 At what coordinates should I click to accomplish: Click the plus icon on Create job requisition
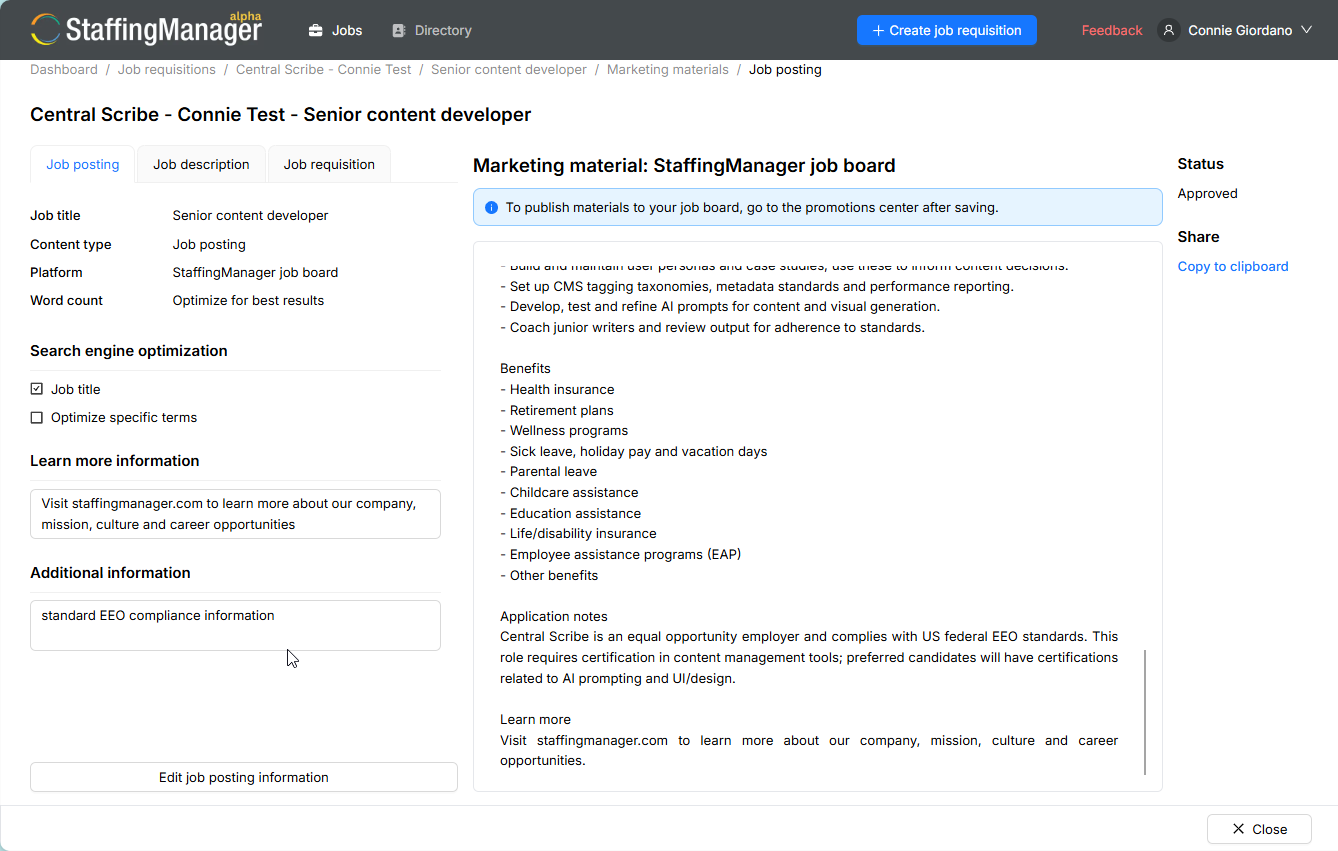click(878, 31)
